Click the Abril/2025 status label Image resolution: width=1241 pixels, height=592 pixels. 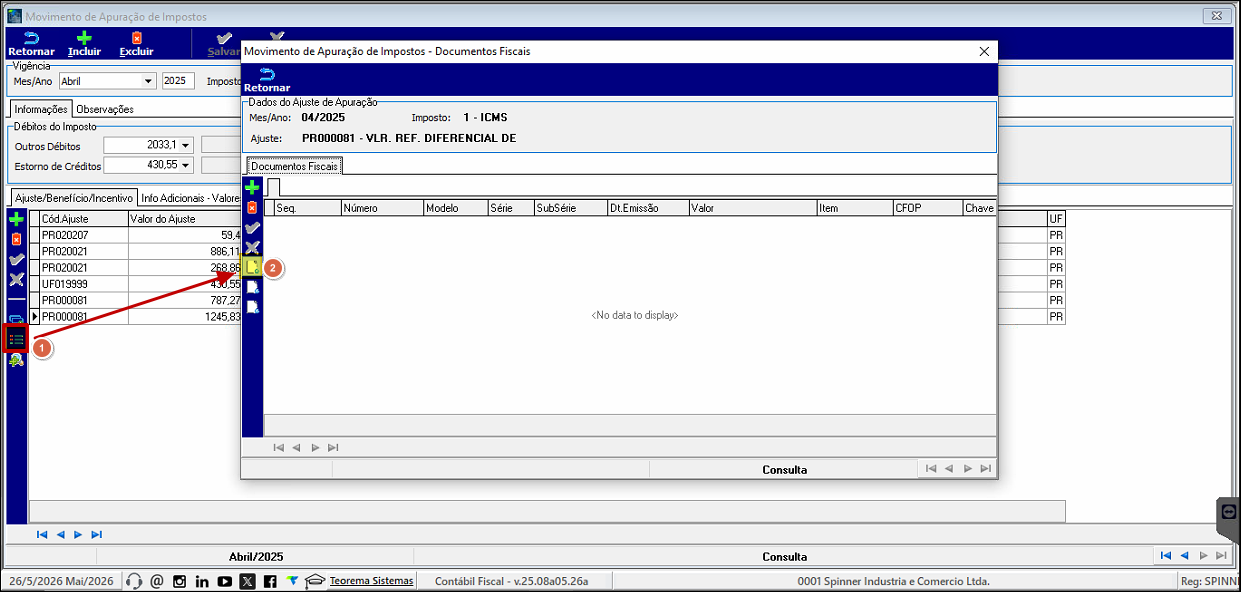pyautogui.click(x=256, y=557)
